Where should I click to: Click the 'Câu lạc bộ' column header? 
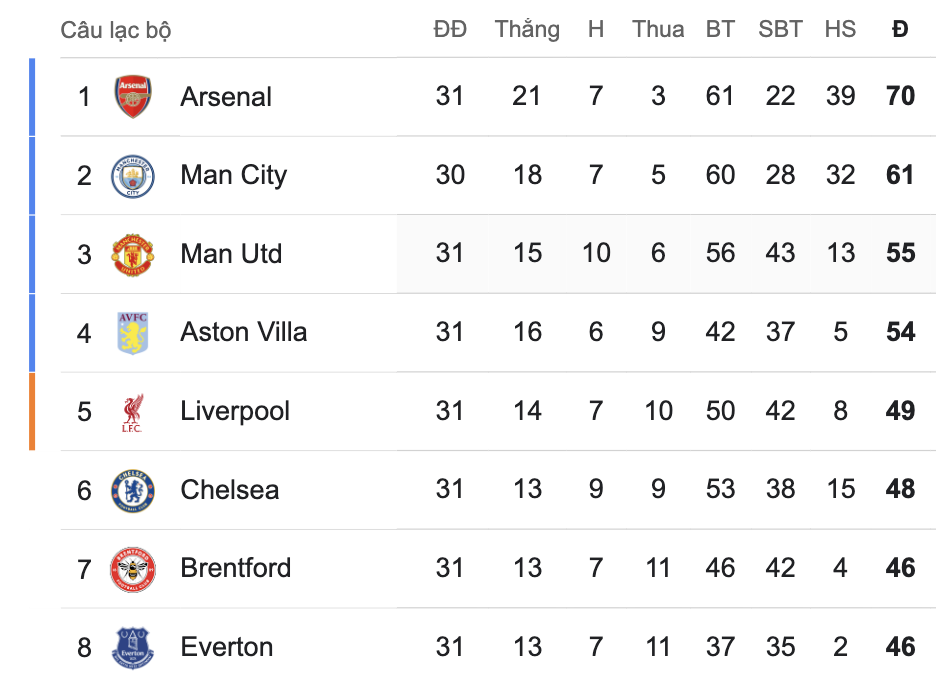click(x=116, y=30)
